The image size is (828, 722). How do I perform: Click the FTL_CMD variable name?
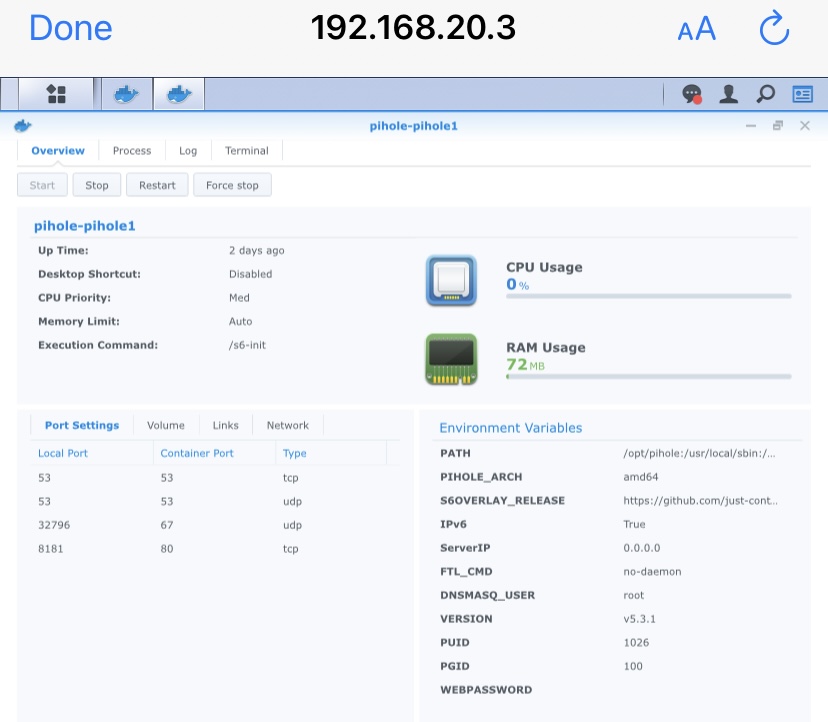pos(466,571)
